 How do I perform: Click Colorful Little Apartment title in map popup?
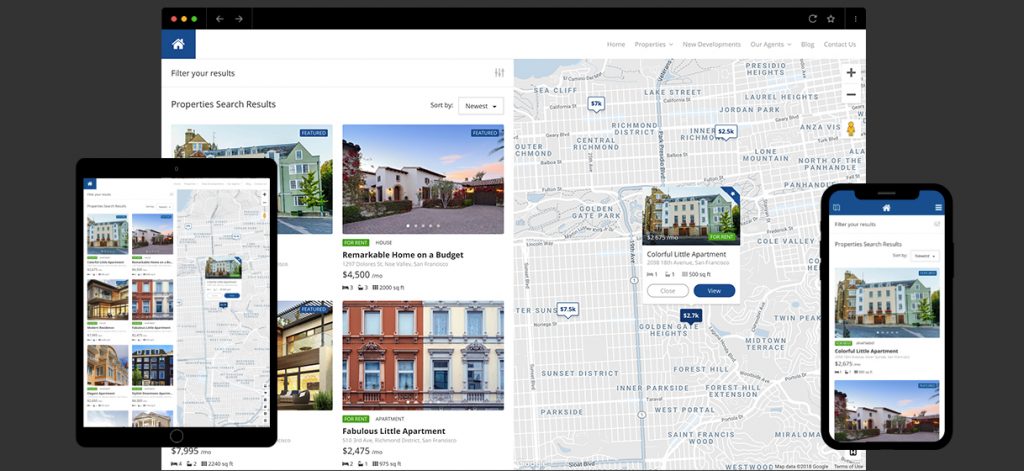(x=686, y=254)
